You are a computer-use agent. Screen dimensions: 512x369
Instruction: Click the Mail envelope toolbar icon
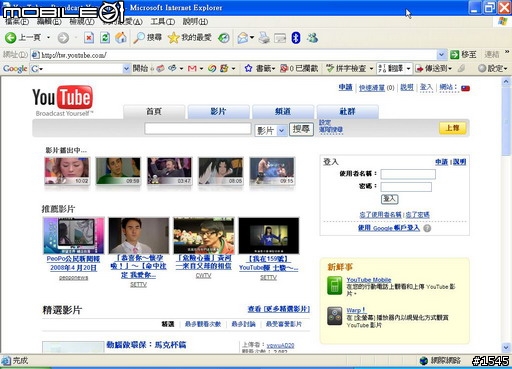click(x=243, y=38)
